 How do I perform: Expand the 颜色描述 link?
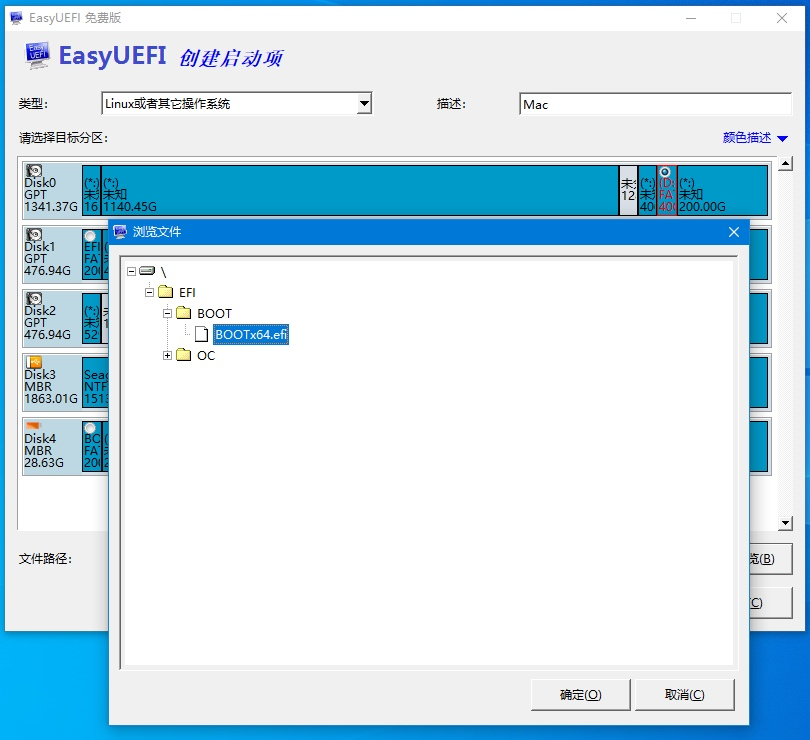[x=755, y=137]
